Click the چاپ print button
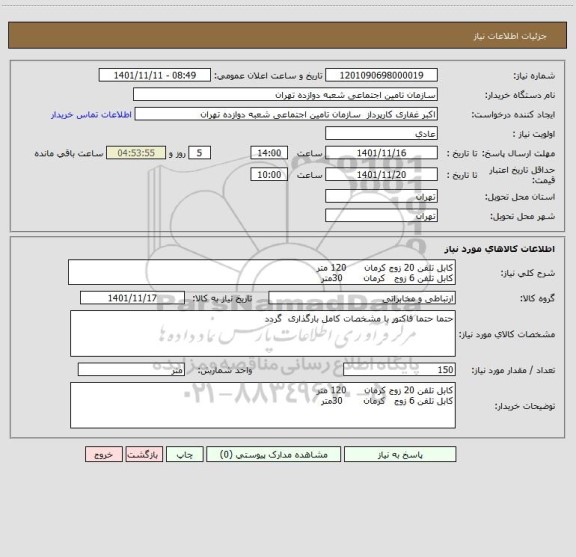 (184, 454)
